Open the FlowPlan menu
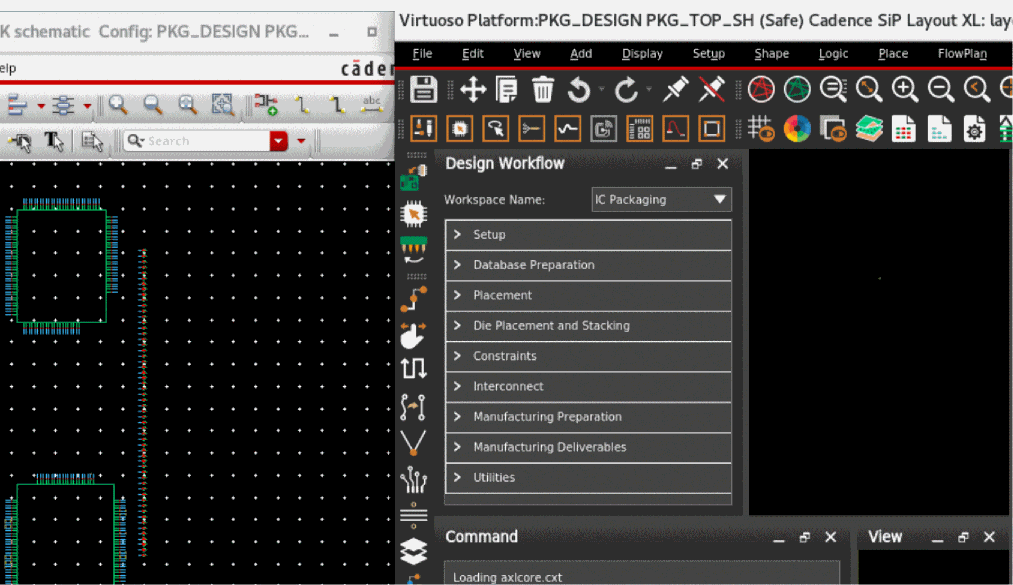This screenshot has width=1013, height=585. 962,54
